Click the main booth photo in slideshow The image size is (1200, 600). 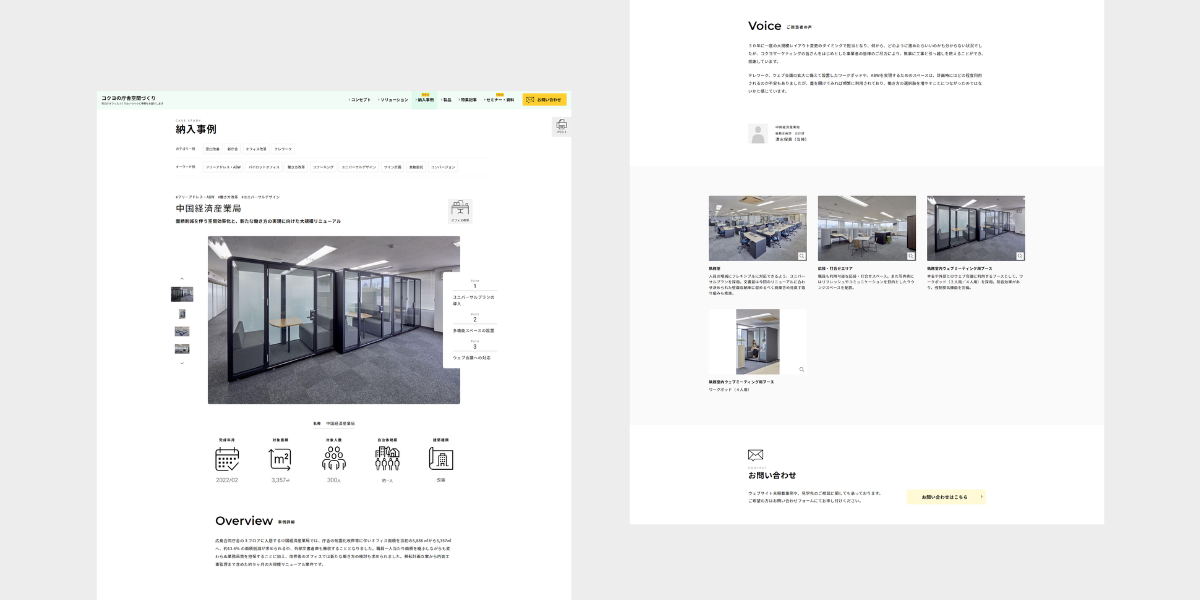click(334, 320)
